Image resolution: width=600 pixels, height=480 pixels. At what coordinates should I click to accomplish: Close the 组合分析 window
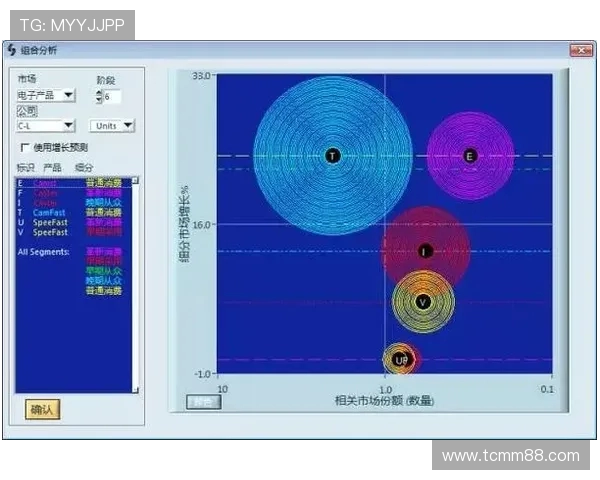579,49
